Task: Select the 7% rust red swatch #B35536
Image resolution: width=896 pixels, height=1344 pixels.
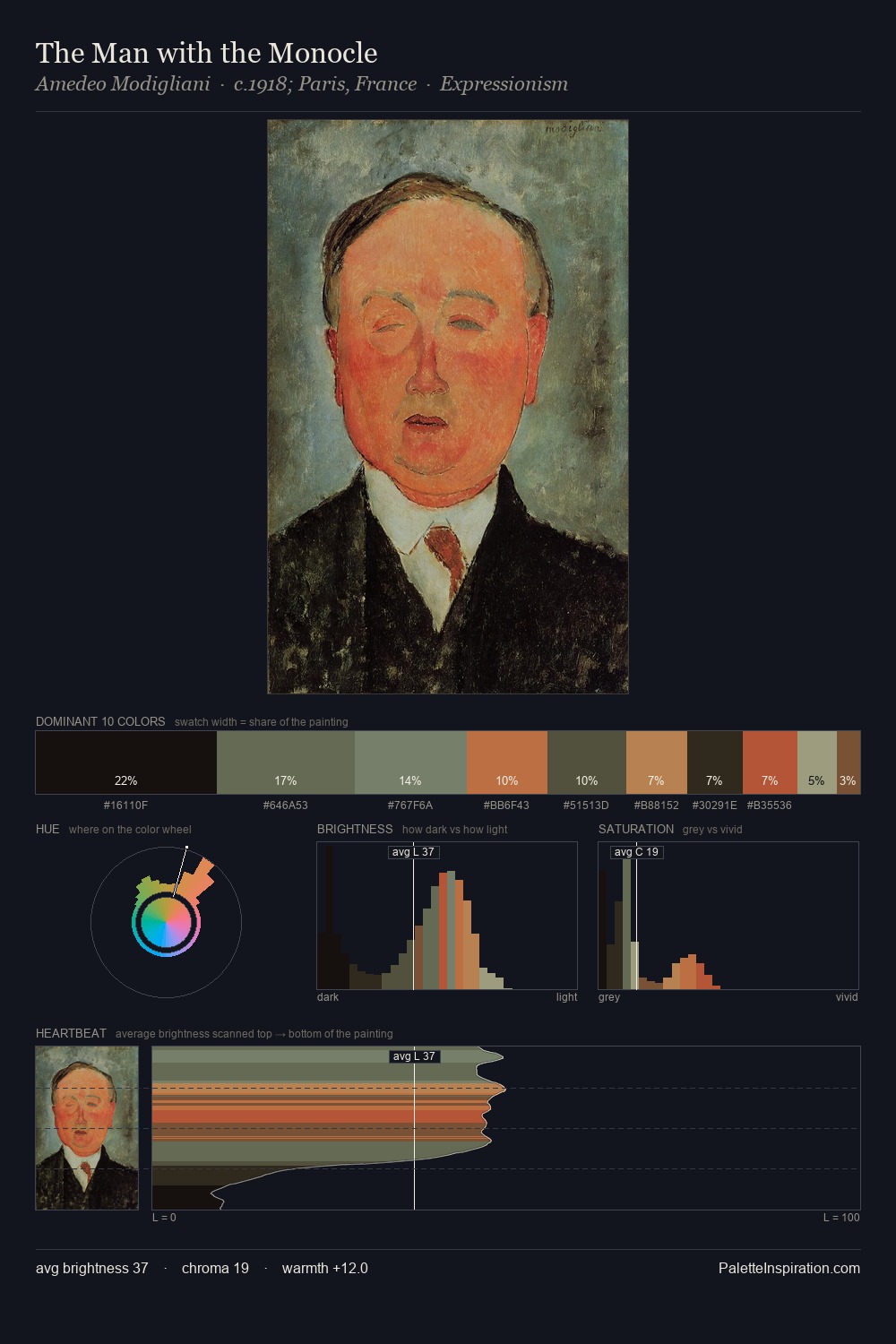Action: [x=770, y=762]
